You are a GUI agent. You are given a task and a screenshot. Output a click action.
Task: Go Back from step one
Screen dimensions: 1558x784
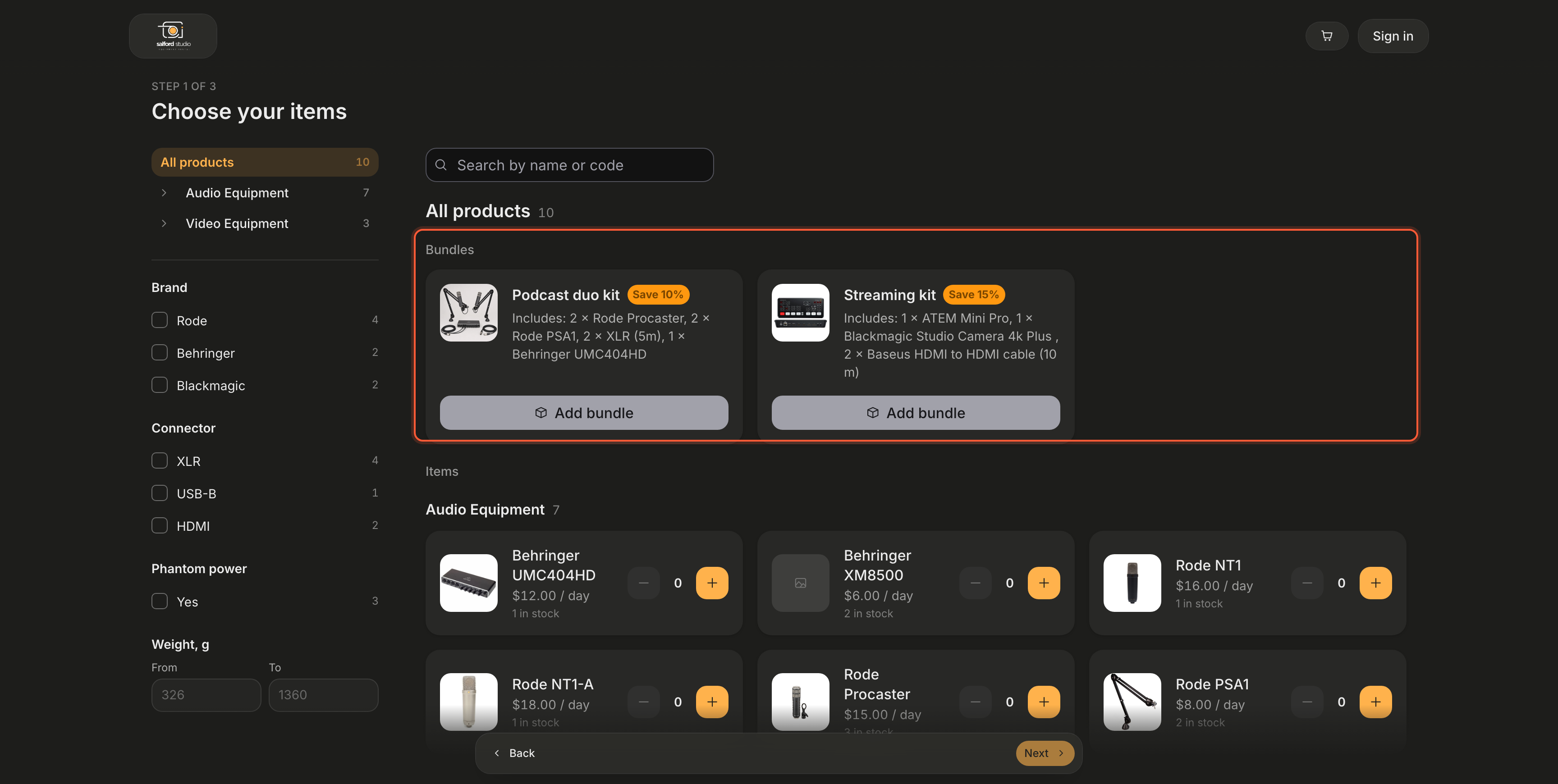click(x=514, y=753)
